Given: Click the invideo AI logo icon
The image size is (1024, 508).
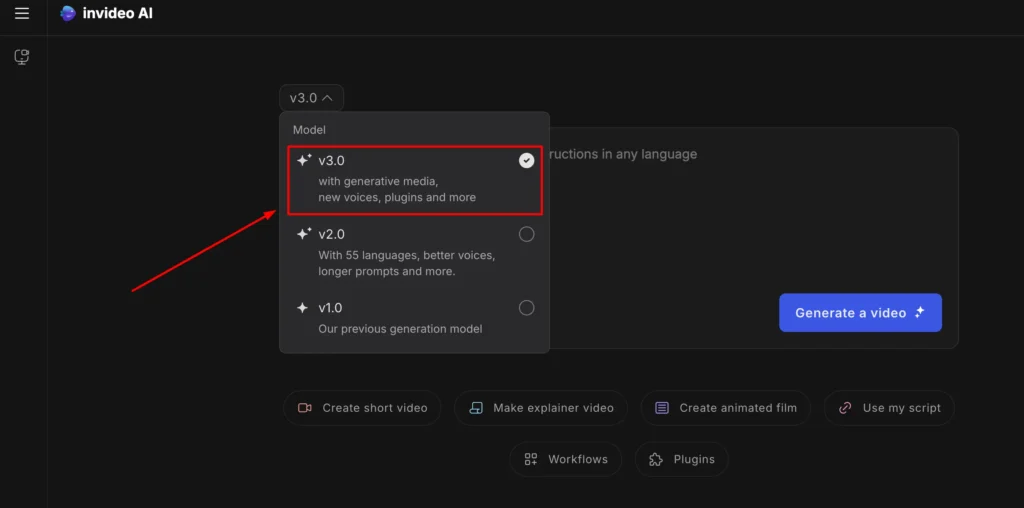Looking at the screenshot, I should tap(68, 13).
